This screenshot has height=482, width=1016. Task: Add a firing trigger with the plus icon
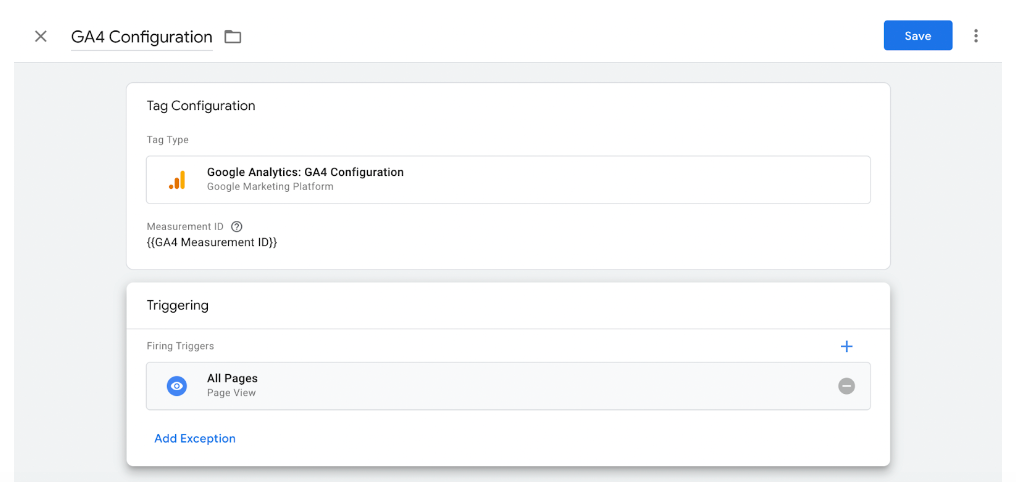point(846,347)
